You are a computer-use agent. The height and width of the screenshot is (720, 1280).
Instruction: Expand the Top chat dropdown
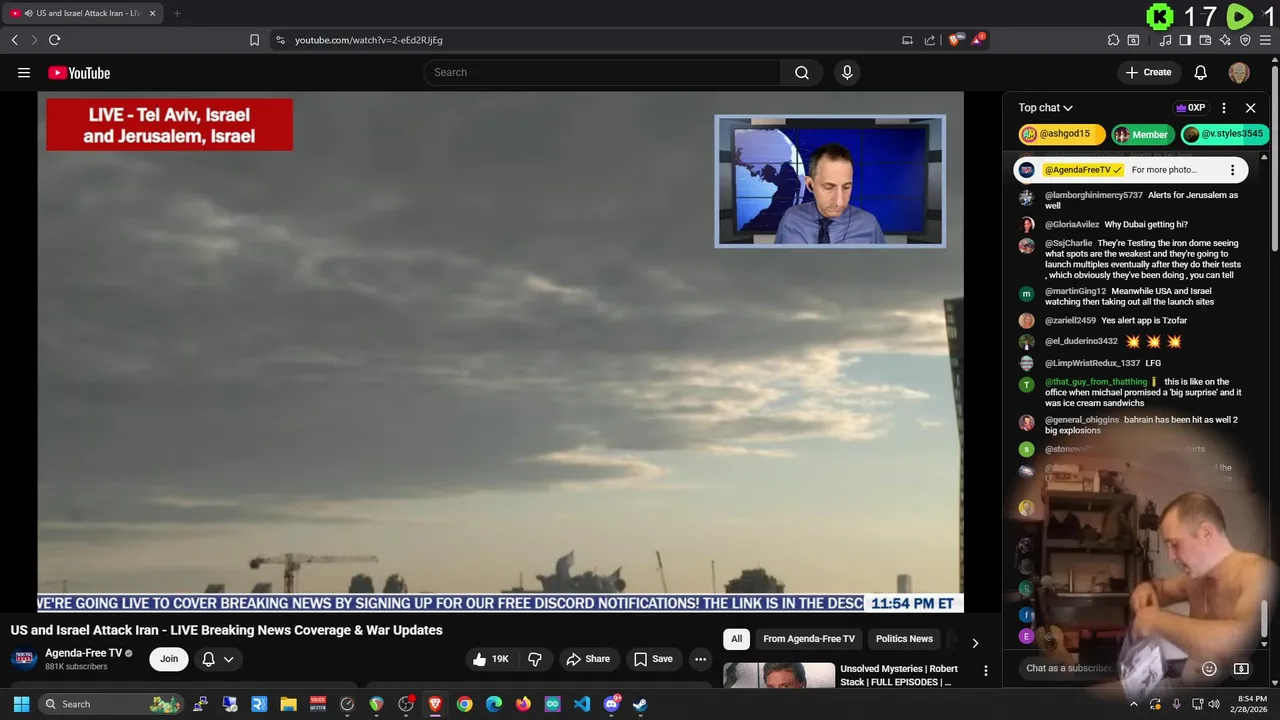[1046, 108]
